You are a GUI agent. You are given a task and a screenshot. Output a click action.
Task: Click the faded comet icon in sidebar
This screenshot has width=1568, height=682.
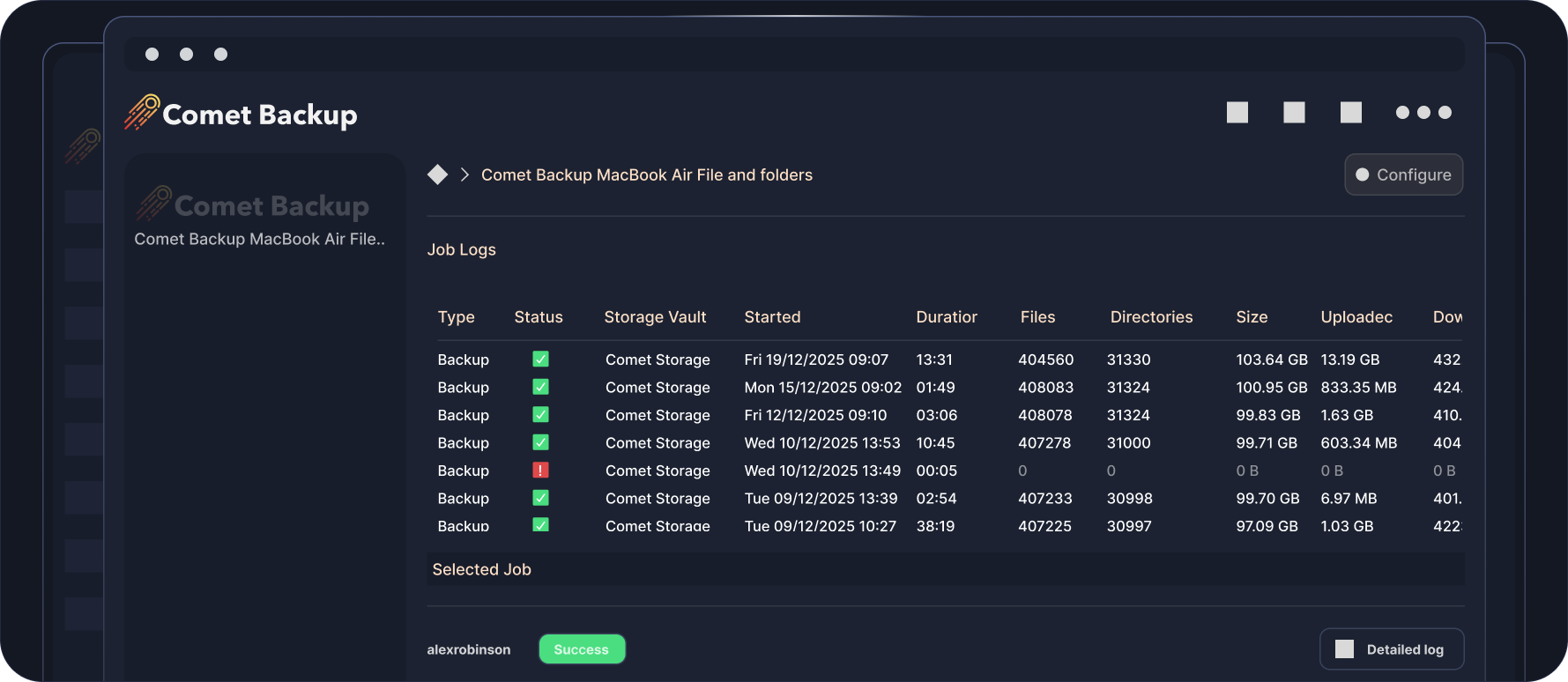point(153,204)
